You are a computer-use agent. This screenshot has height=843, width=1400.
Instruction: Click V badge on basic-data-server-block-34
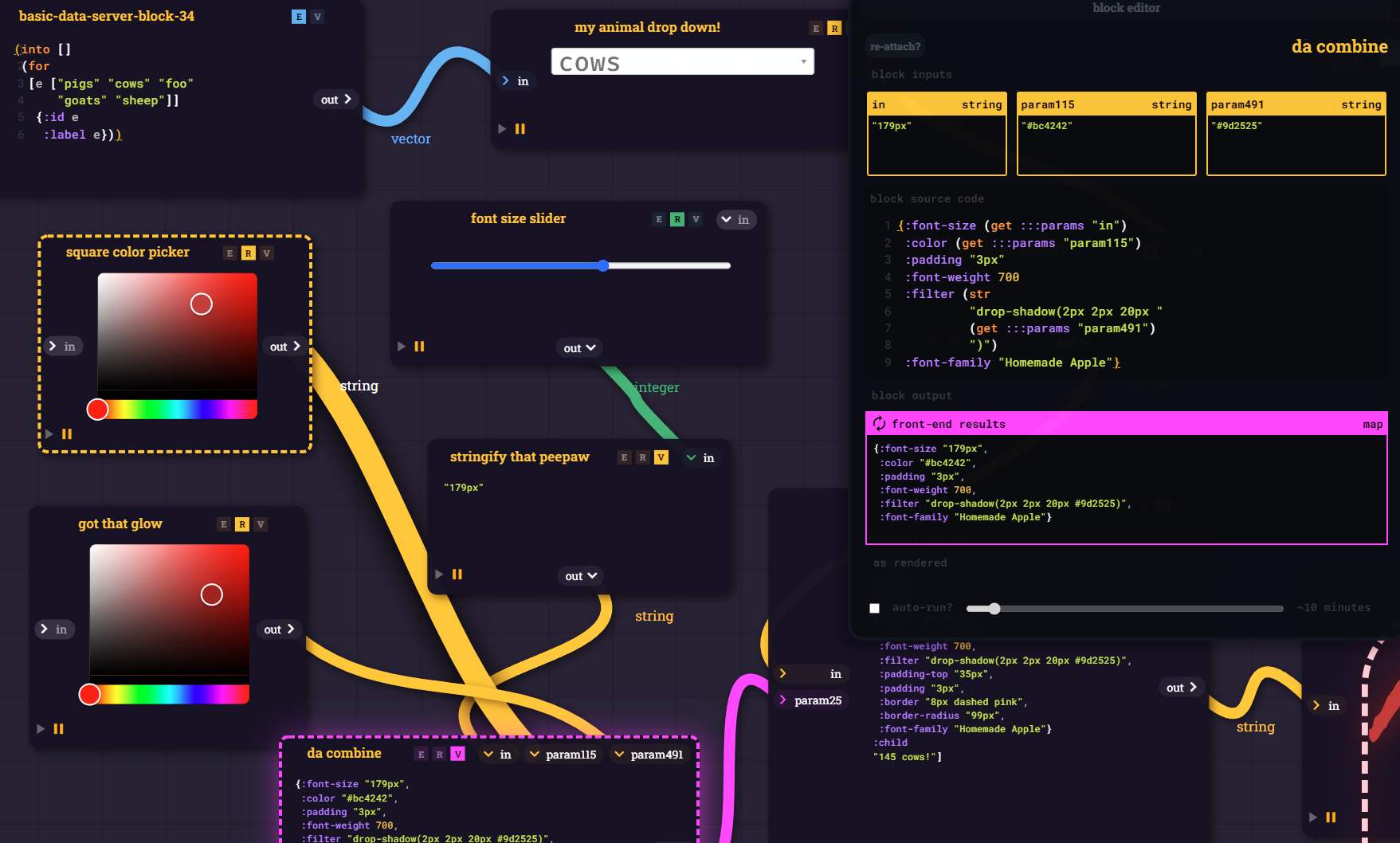coord(317,17)
